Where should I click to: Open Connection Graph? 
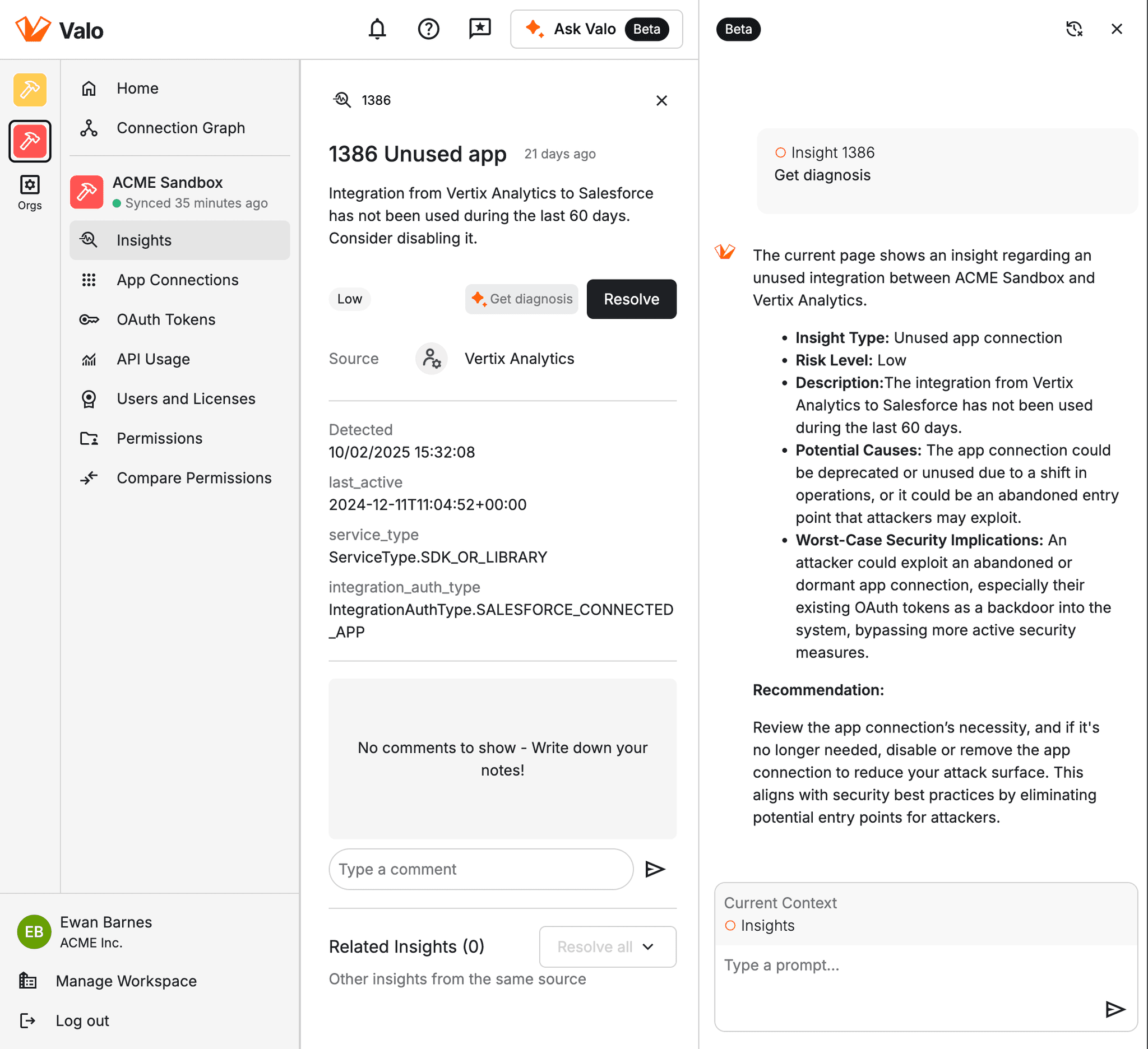click(179, 128)
